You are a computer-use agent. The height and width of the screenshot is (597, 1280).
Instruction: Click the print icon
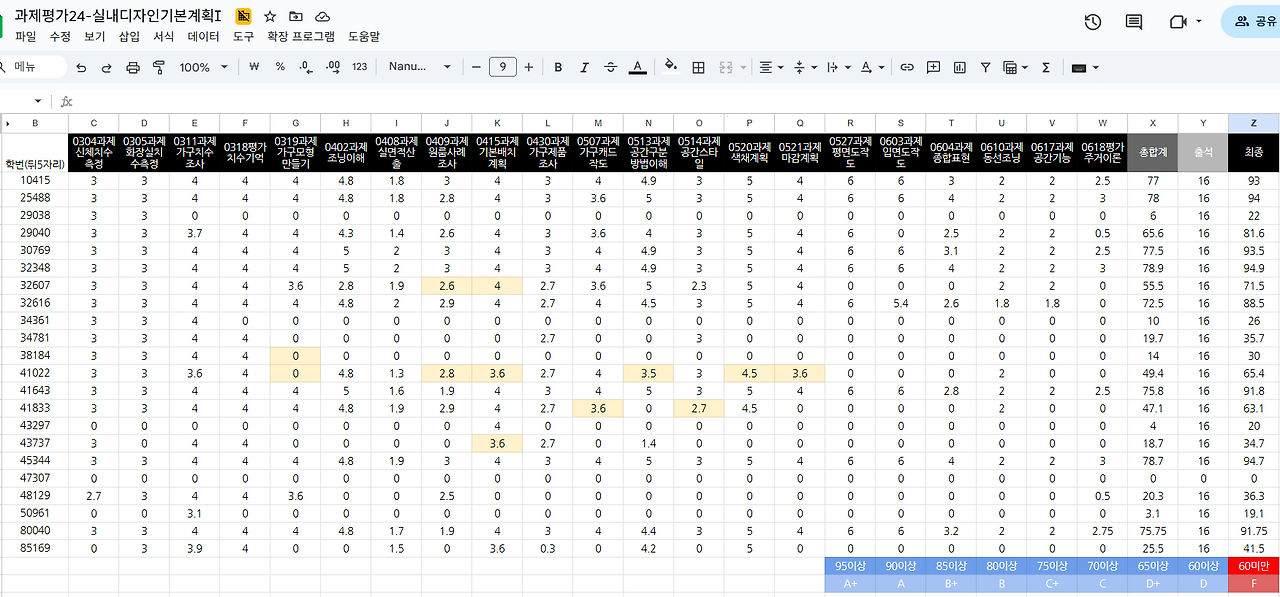(133, 67)
